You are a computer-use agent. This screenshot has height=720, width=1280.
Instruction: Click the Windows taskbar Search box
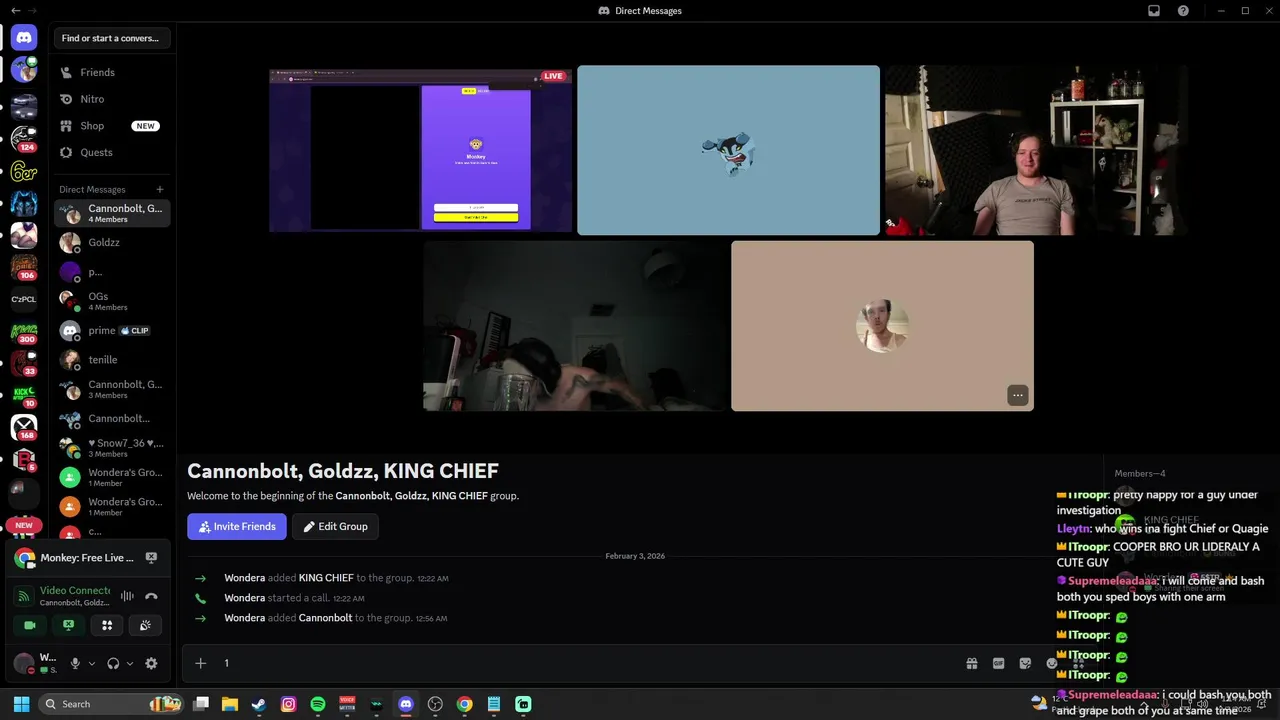(x=111, y=704)
